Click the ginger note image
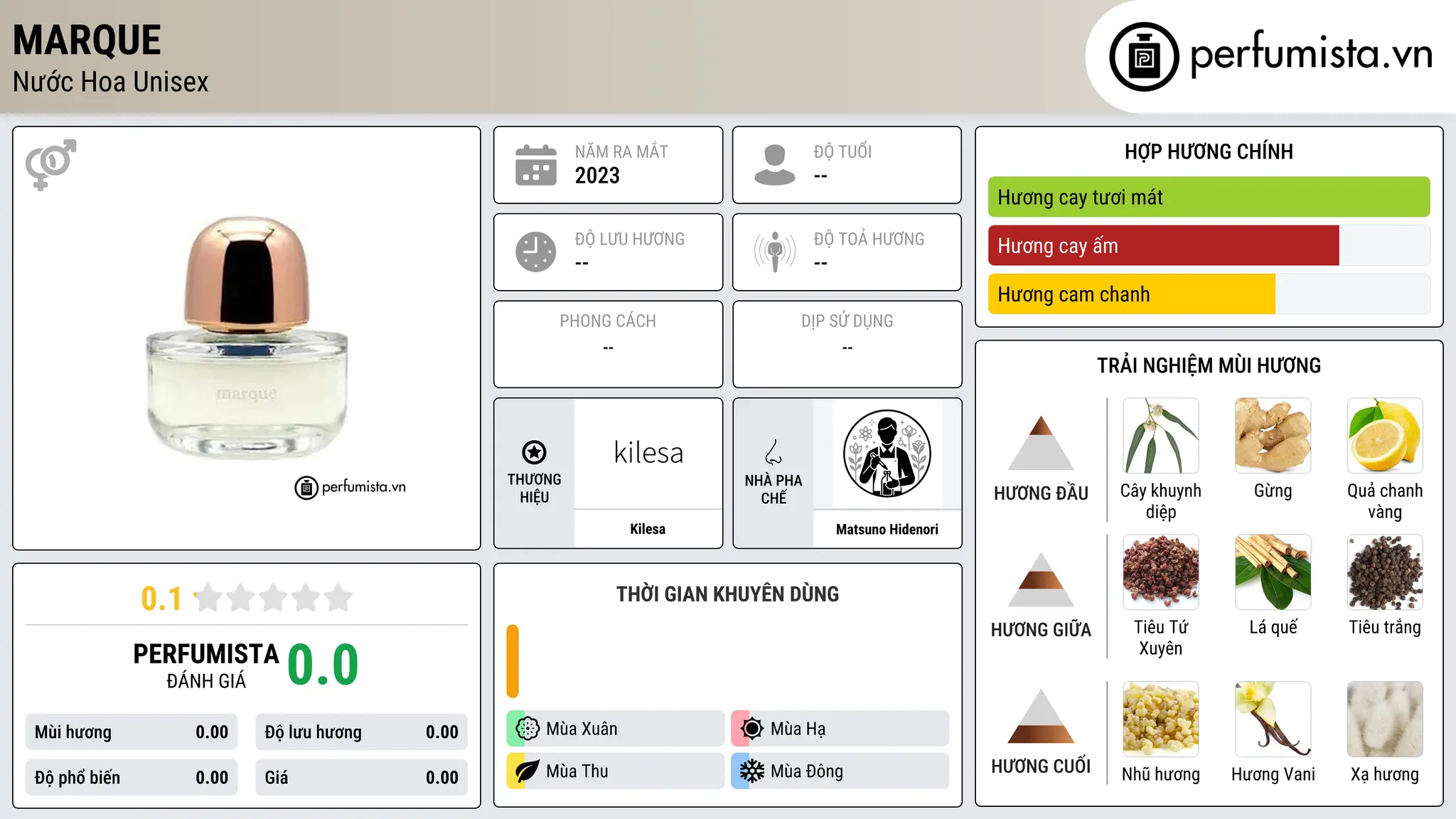The width and height of the screenshot is (1456, 819). pyautogui.click(x=1273, y=436)
